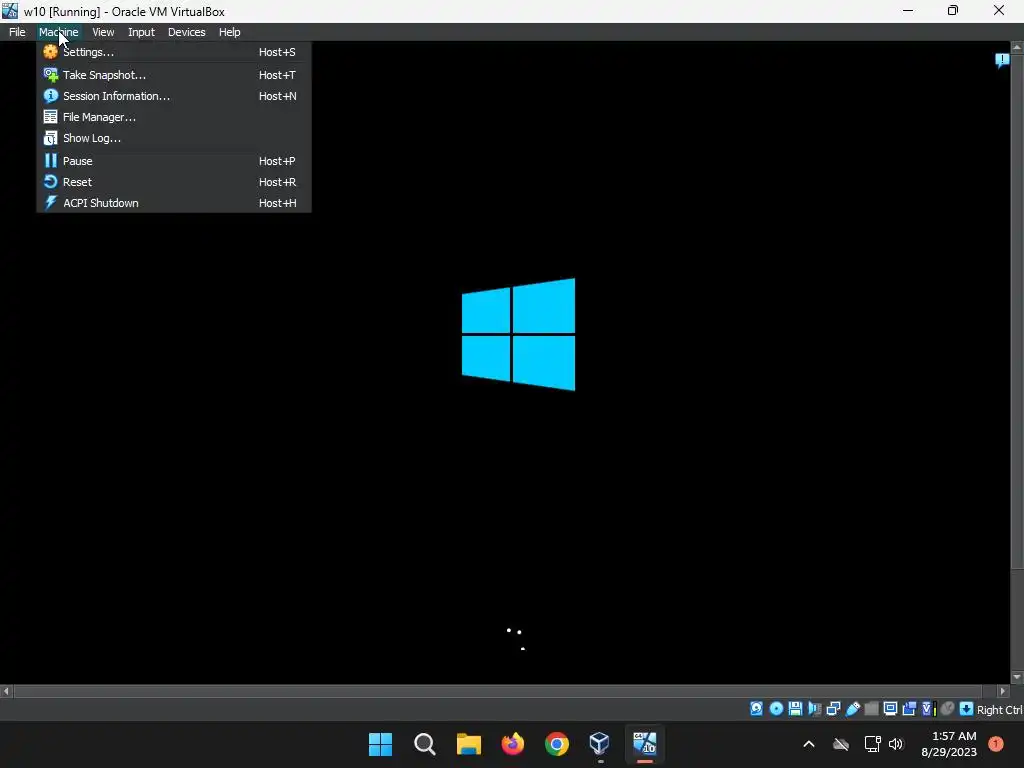Click the greyed shared folders status icon
Screen dimensions: 1024x768
click(x=871, y=709)
